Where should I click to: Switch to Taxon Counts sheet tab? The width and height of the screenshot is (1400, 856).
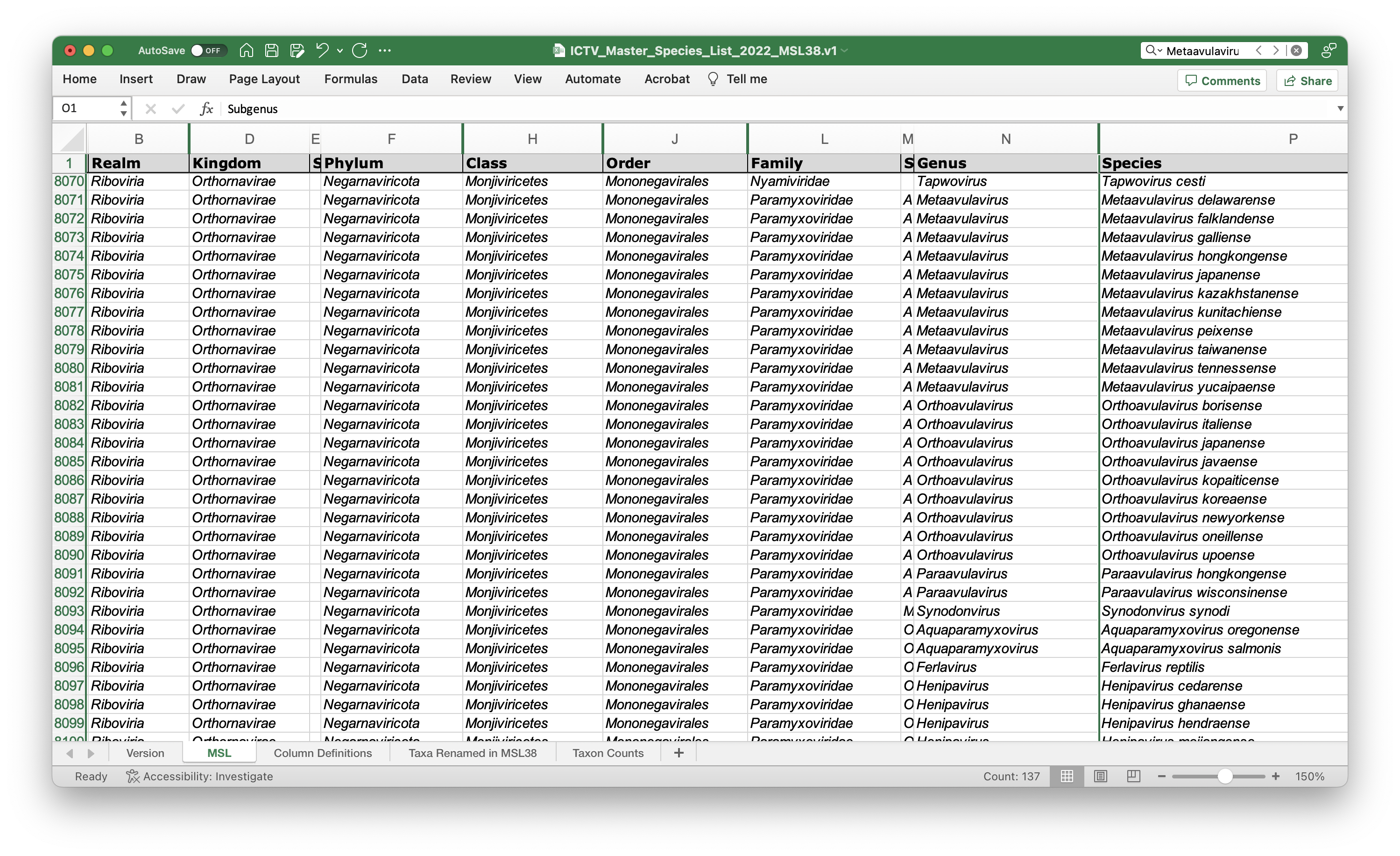tap(608, 753)
